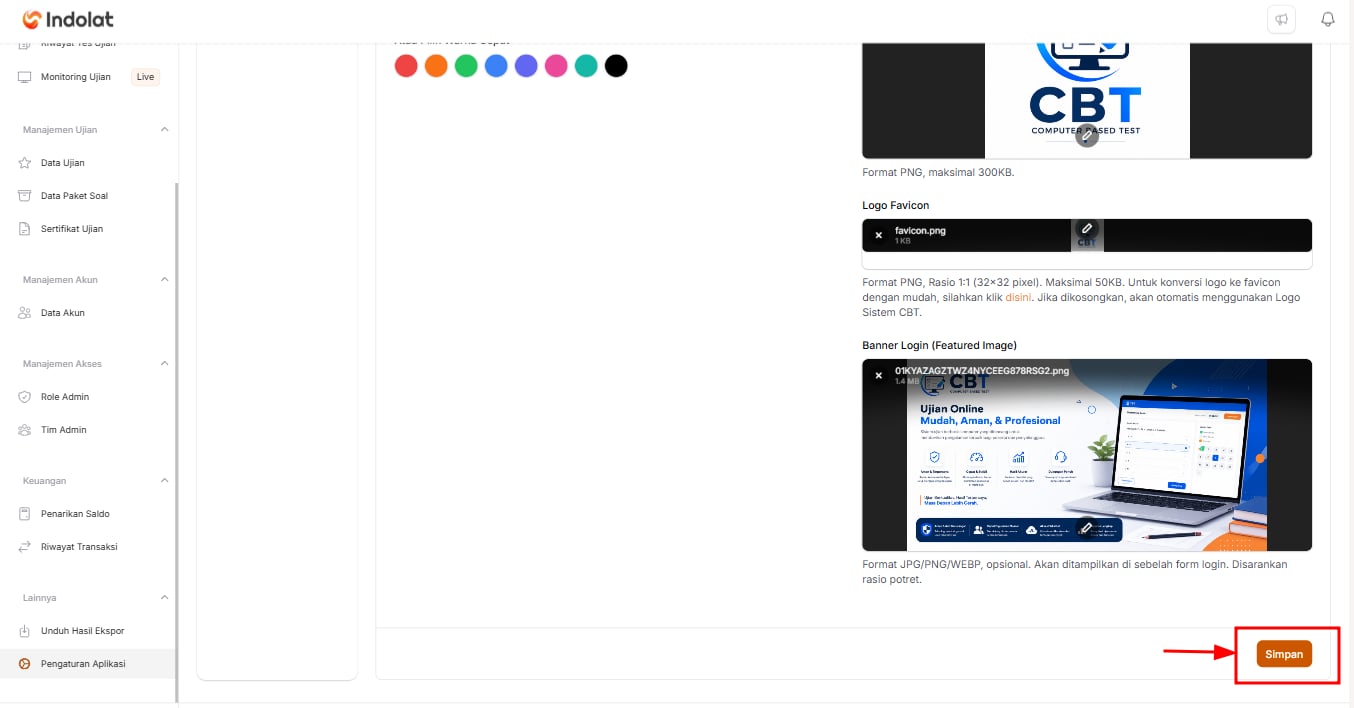
Task: Click the 'Logo Favicon' label
Action: click(x=895, y=205)
